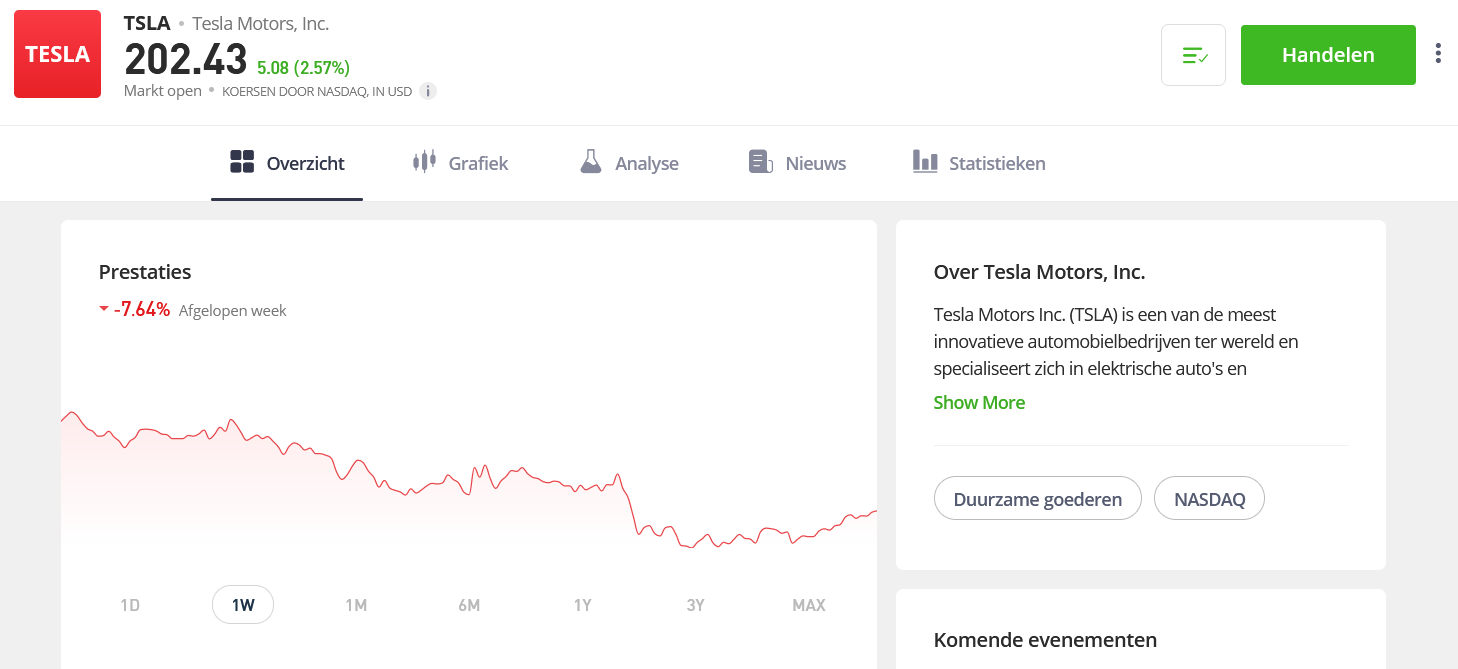Click the Duurzame goederen tag
The width and height of the screenshot is (1458, 669).
[1037, 499]
